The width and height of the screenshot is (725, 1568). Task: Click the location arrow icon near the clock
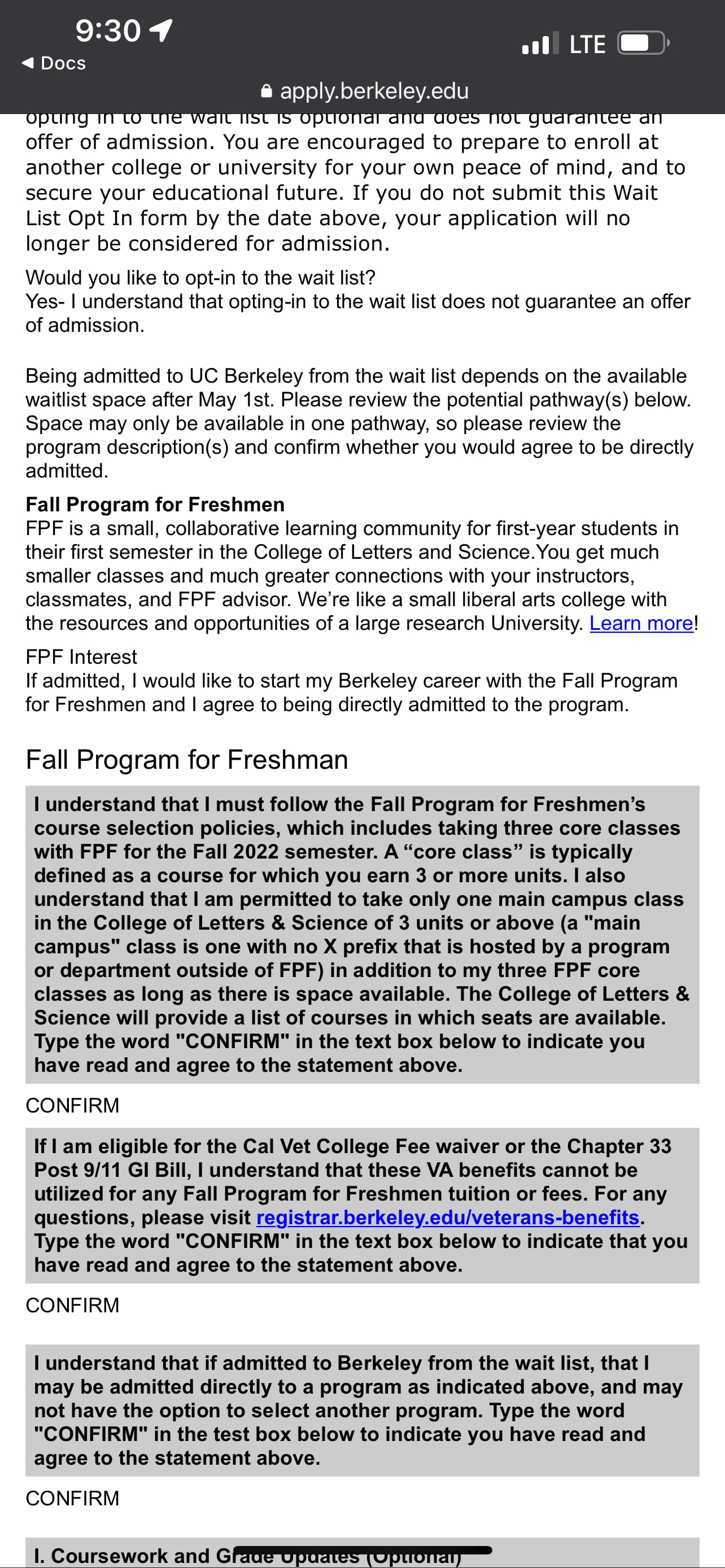[161, 30]
